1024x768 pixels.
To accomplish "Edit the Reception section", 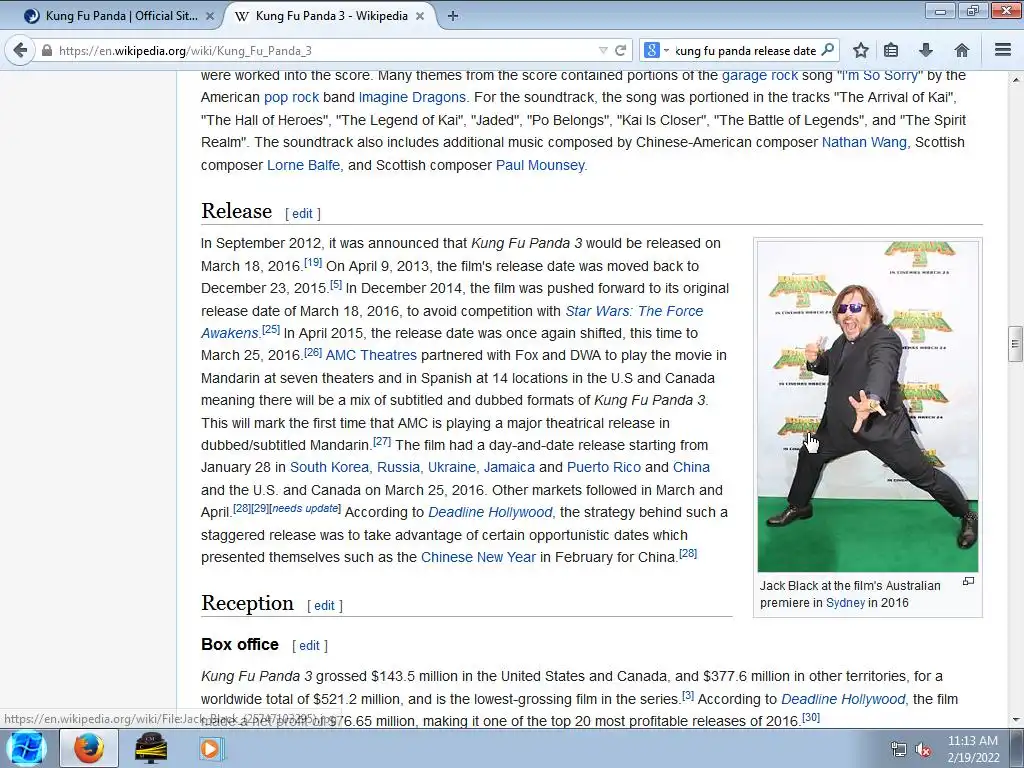I will pos(325,605).
